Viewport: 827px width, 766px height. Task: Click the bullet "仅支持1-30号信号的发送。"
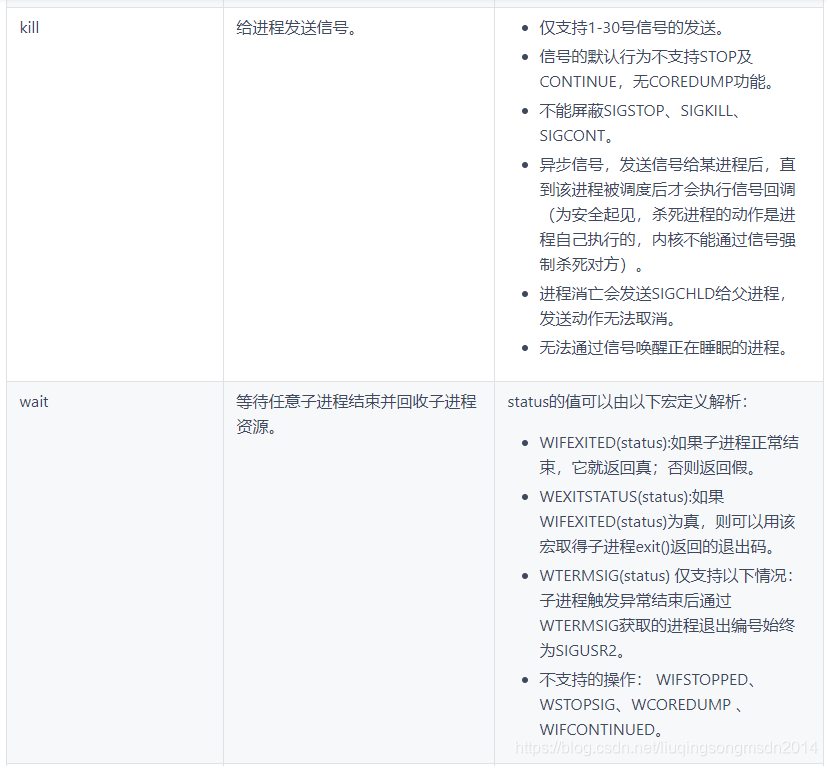632,27
